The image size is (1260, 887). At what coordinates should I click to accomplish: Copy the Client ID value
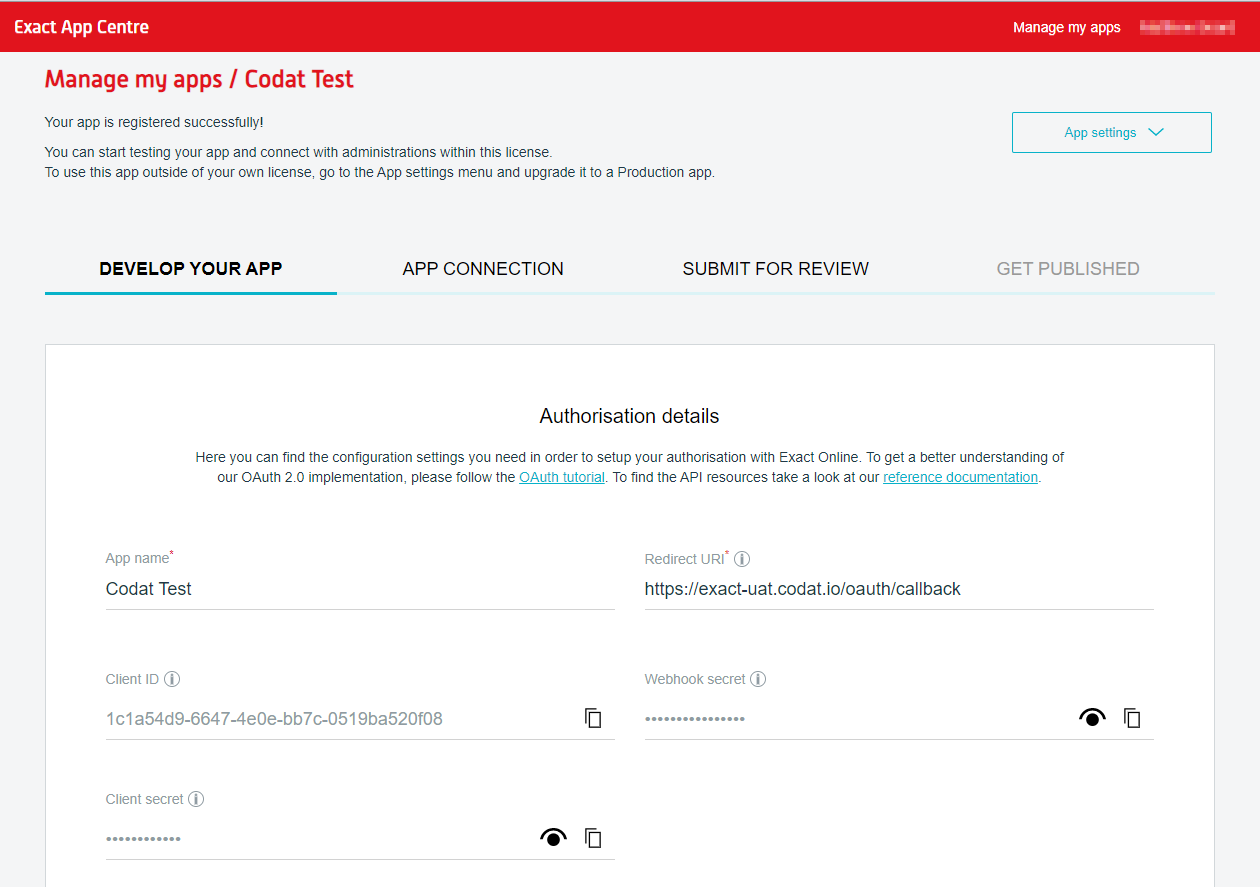(593, 718)
